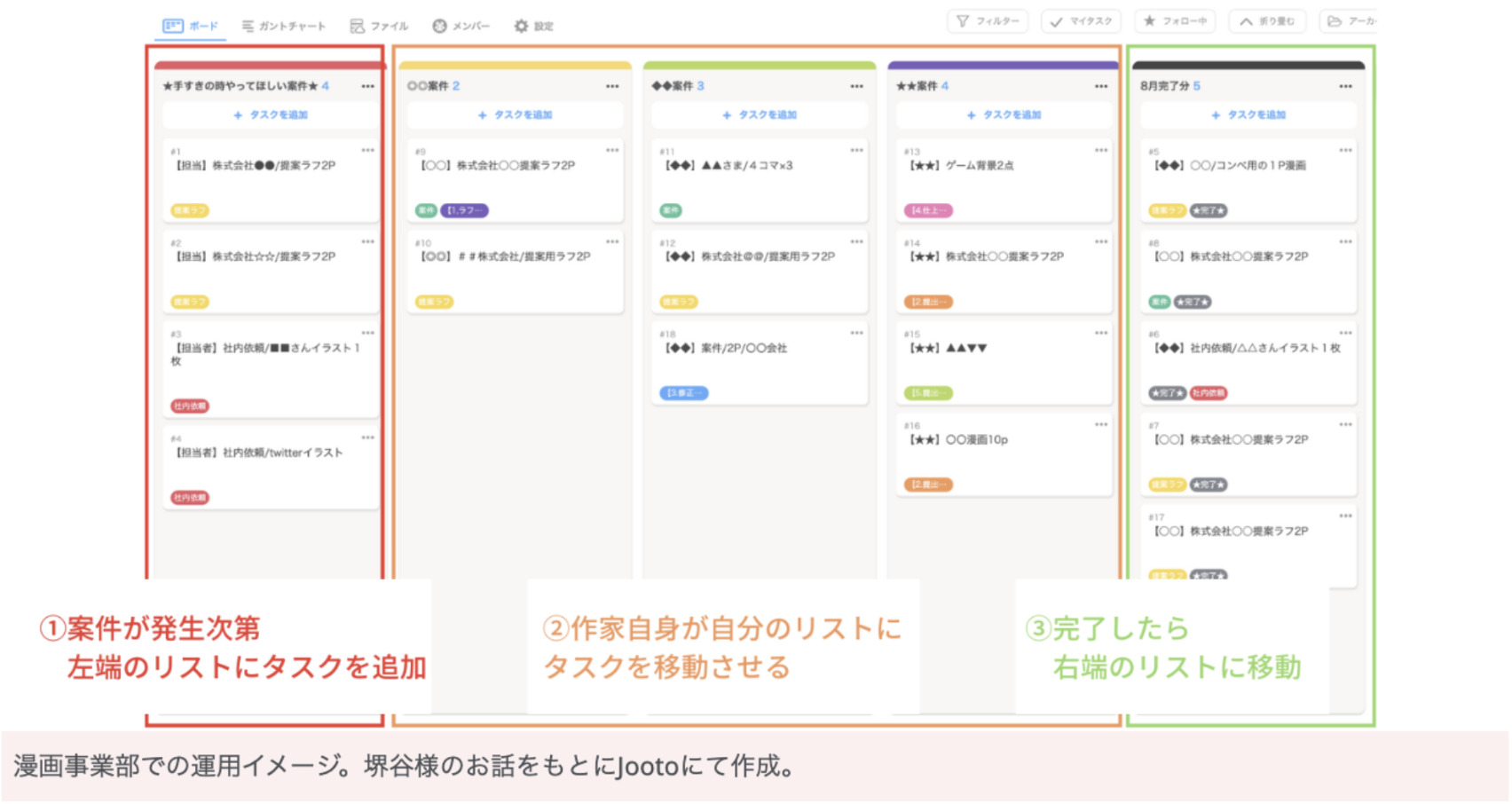Screen dimensions: 1512x804
Task: Open options of card #7
Action: 1345,424
